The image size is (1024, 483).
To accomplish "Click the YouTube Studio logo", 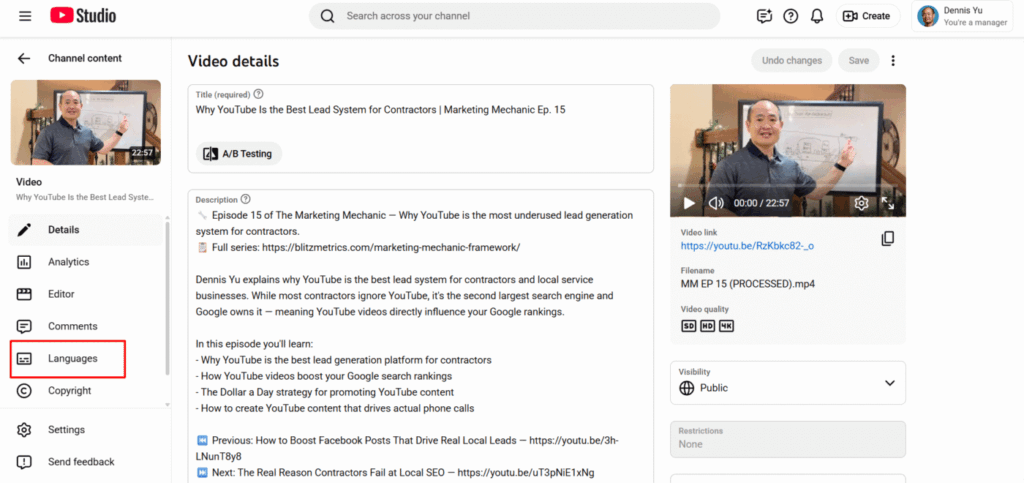I will 83,16.
